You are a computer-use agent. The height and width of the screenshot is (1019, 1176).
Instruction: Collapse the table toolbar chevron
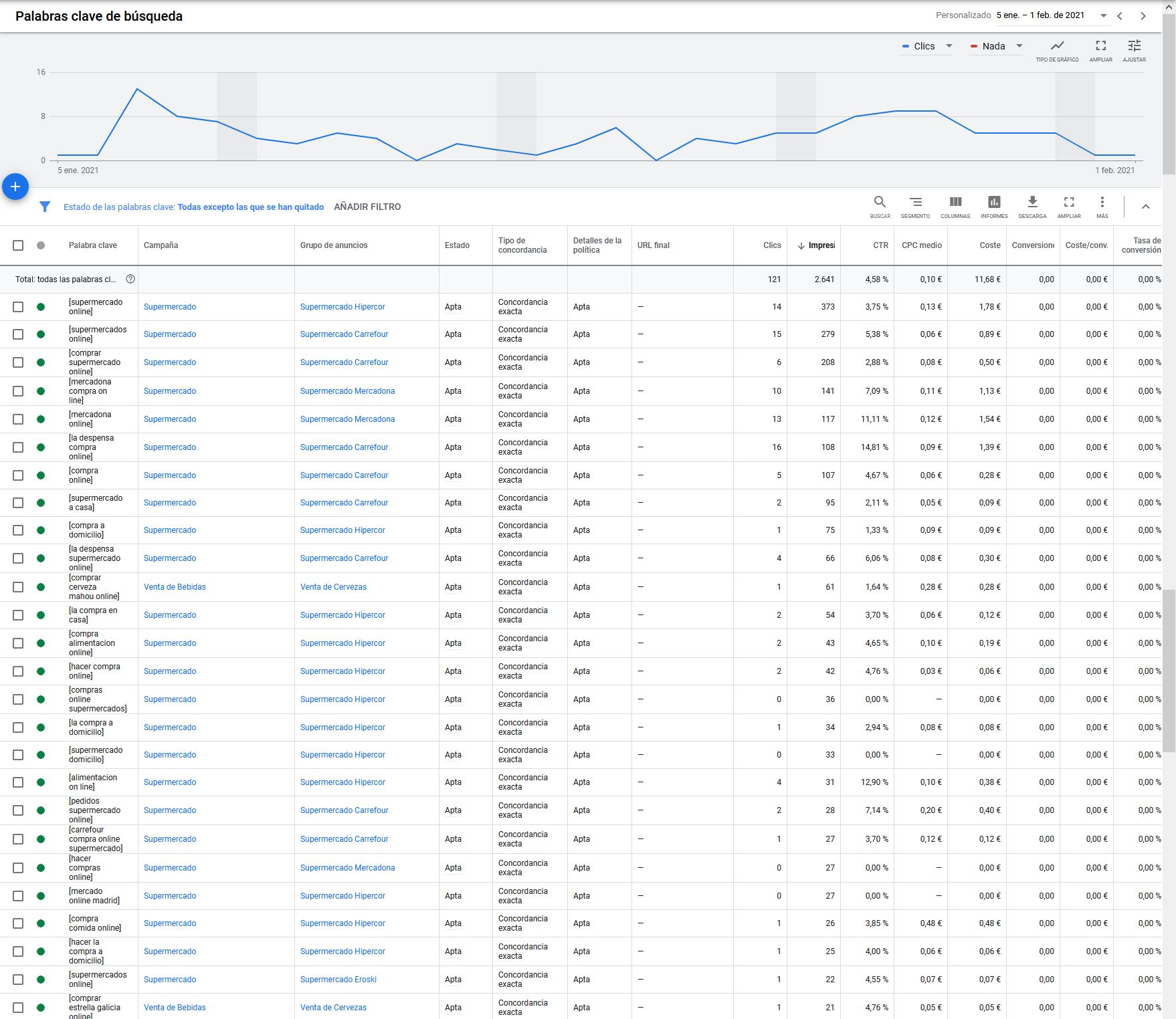point(1146,207)
